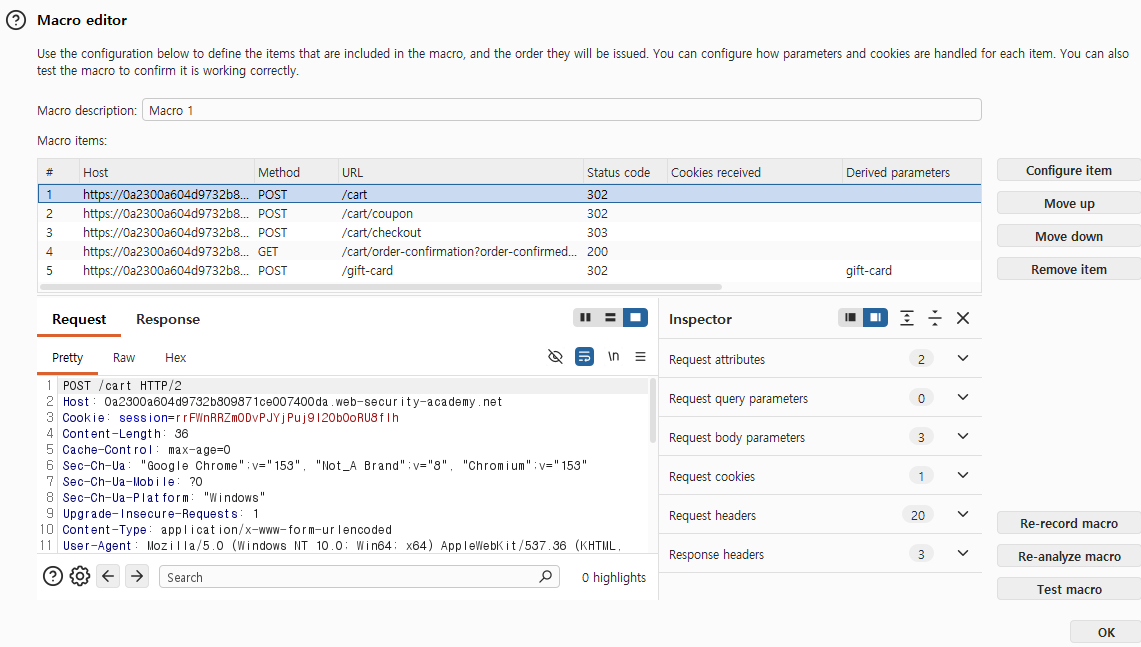Image resolution: width=1141 pixels, height=647 pixels.
Task: Go to next search match arrow
Action: click(x=137, y=576)
